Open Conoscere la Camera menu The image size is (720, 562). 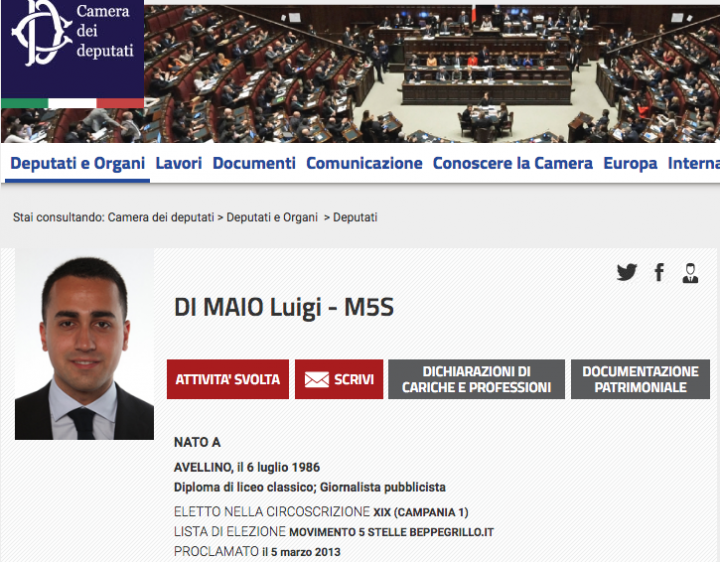(x=512, y=163)
